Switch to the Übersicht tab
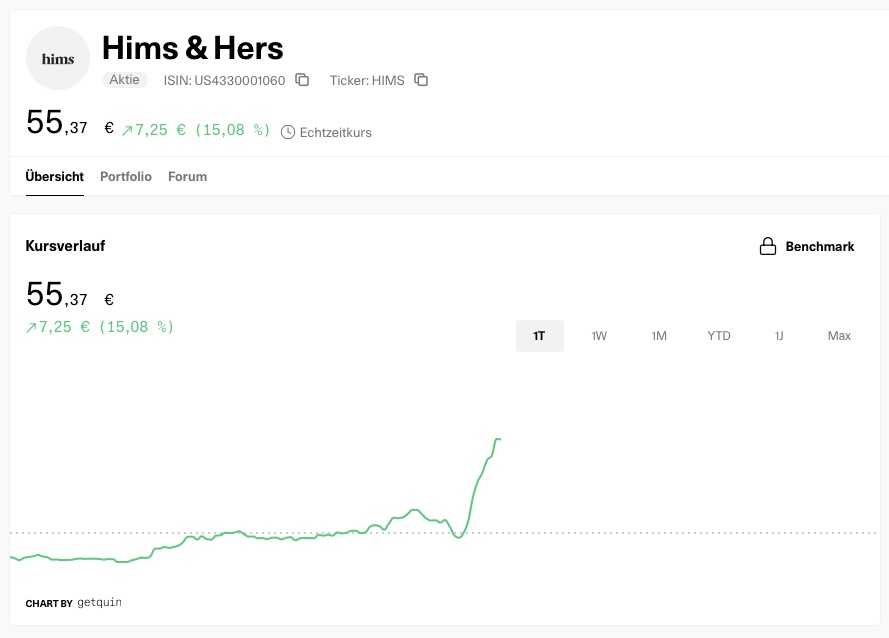This screenshot has width=889, height=638. [x=54, y=177]
